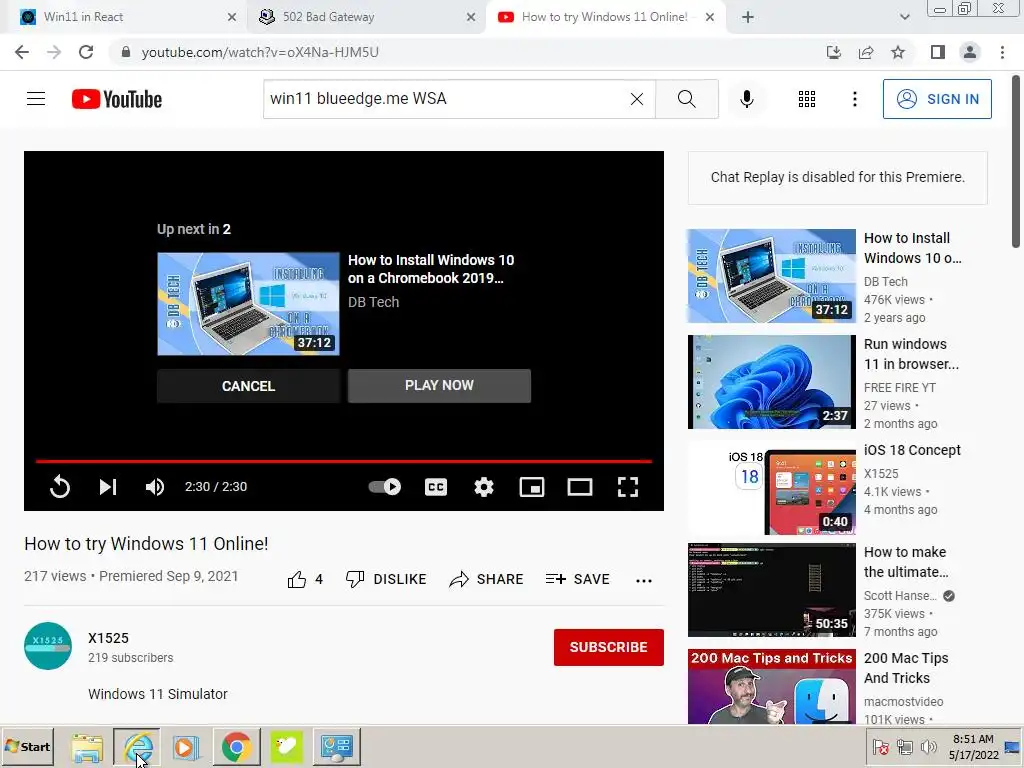
Task: Bookmark this page with the star
Action: (x=898, y=52)
